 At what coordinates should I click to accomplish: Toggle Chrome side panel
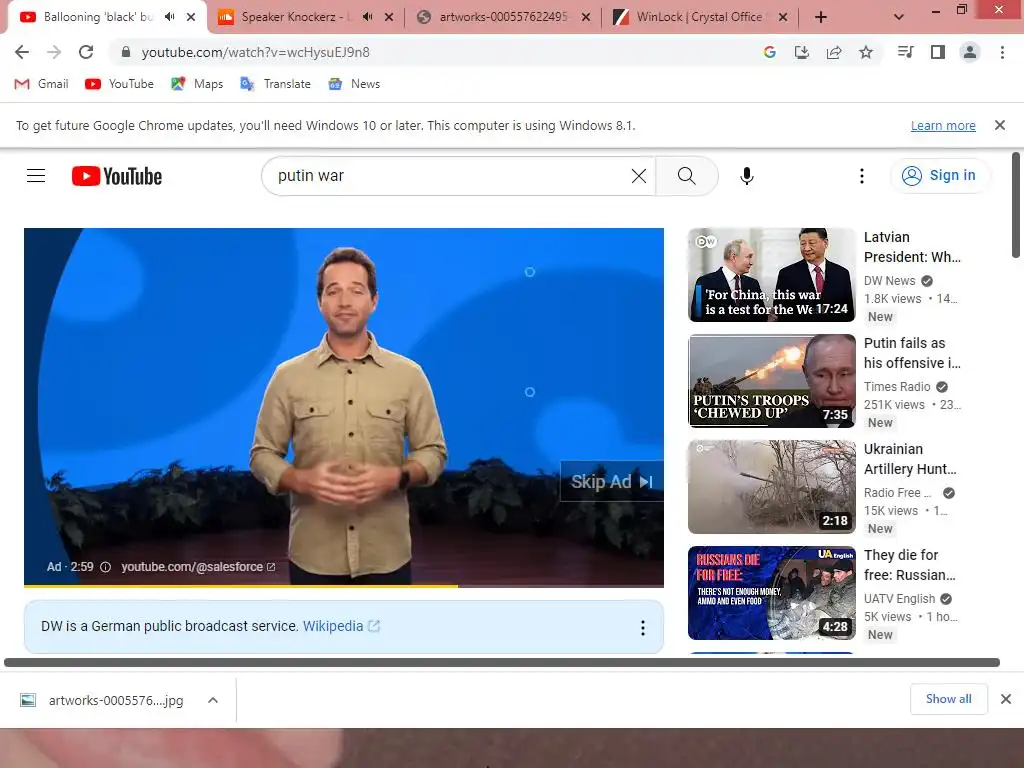(x=938, y=52)
